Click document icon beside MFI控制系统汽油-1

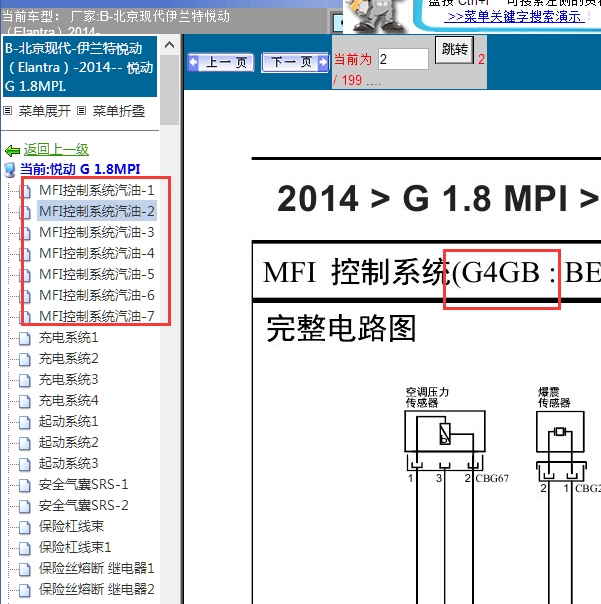coord(25,191)
